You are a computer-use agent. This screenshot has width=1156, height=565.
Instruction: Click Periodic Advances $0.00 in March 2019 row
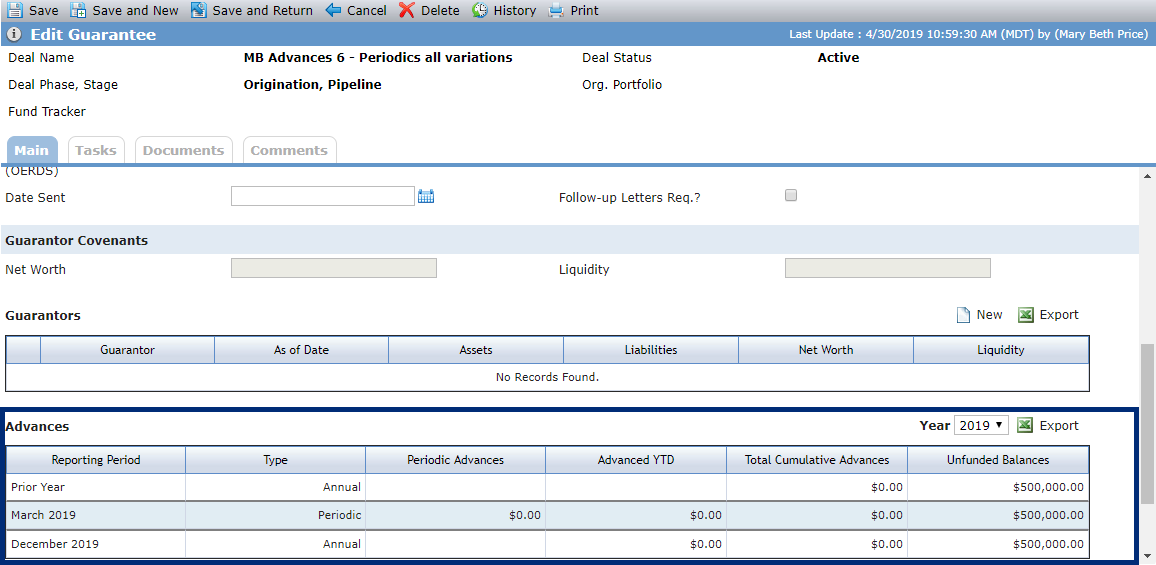pyautogui.click(x=525, y=515)
